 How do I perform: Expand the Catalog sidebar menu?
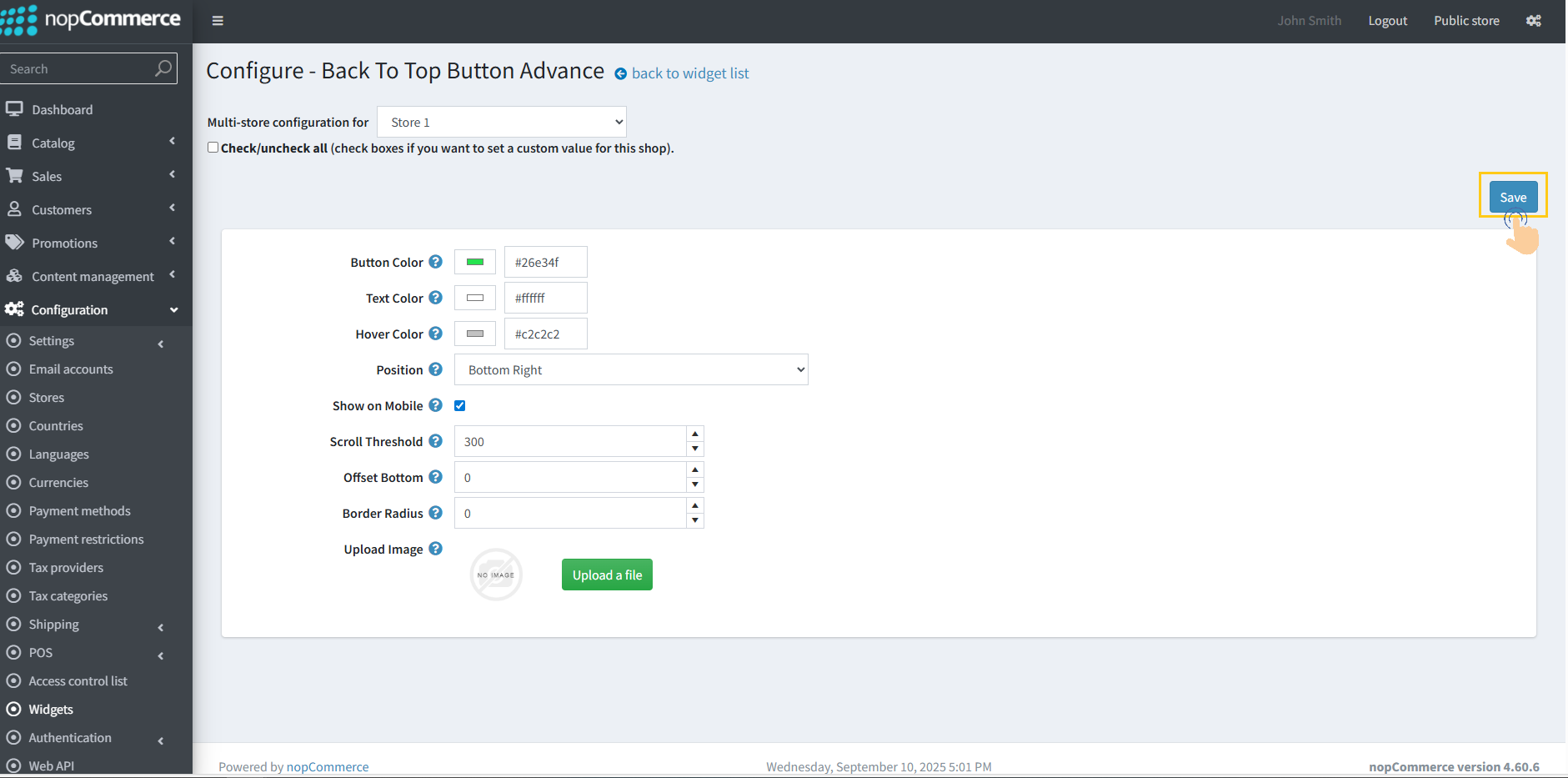point(53,143)
